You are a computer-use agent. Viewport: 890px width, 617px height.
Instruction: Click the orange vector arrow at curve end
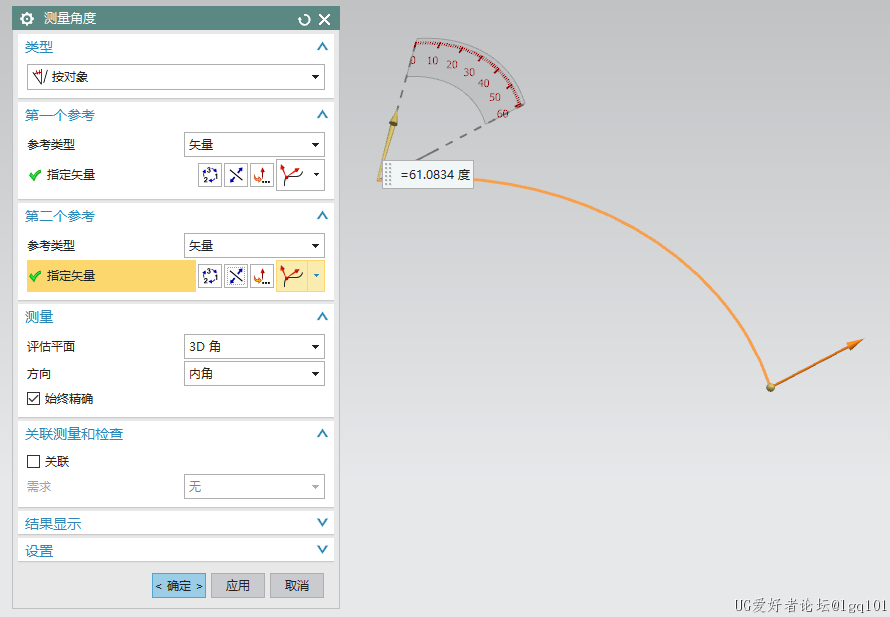(x=817, y=363)
